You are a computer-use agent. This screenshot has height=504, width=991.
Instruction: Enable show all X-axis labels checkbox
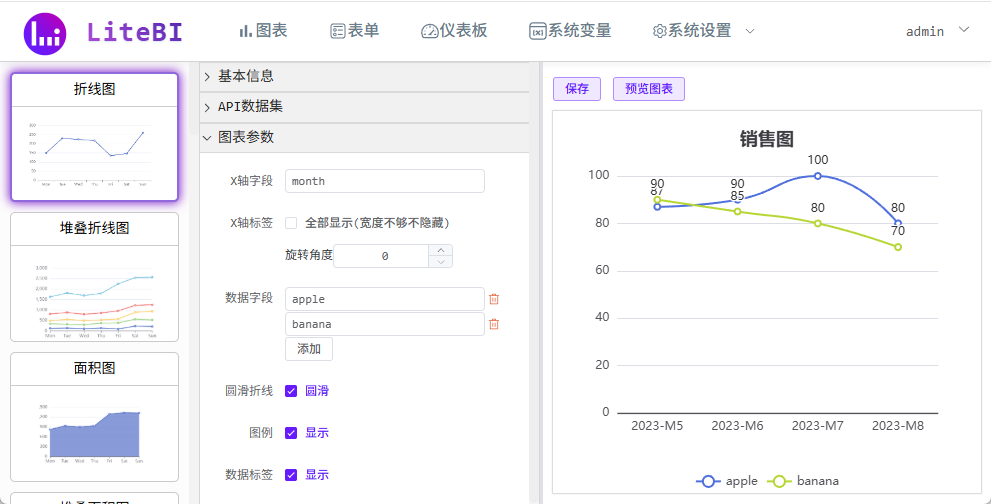pos(291,223)
